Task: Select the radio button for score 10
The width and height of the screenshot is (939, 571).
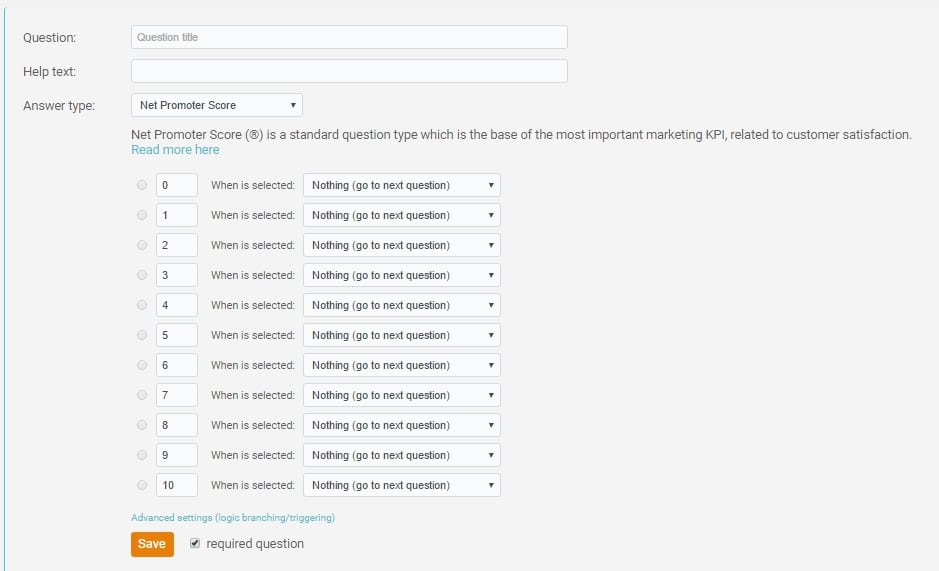Action: [142, 485]
